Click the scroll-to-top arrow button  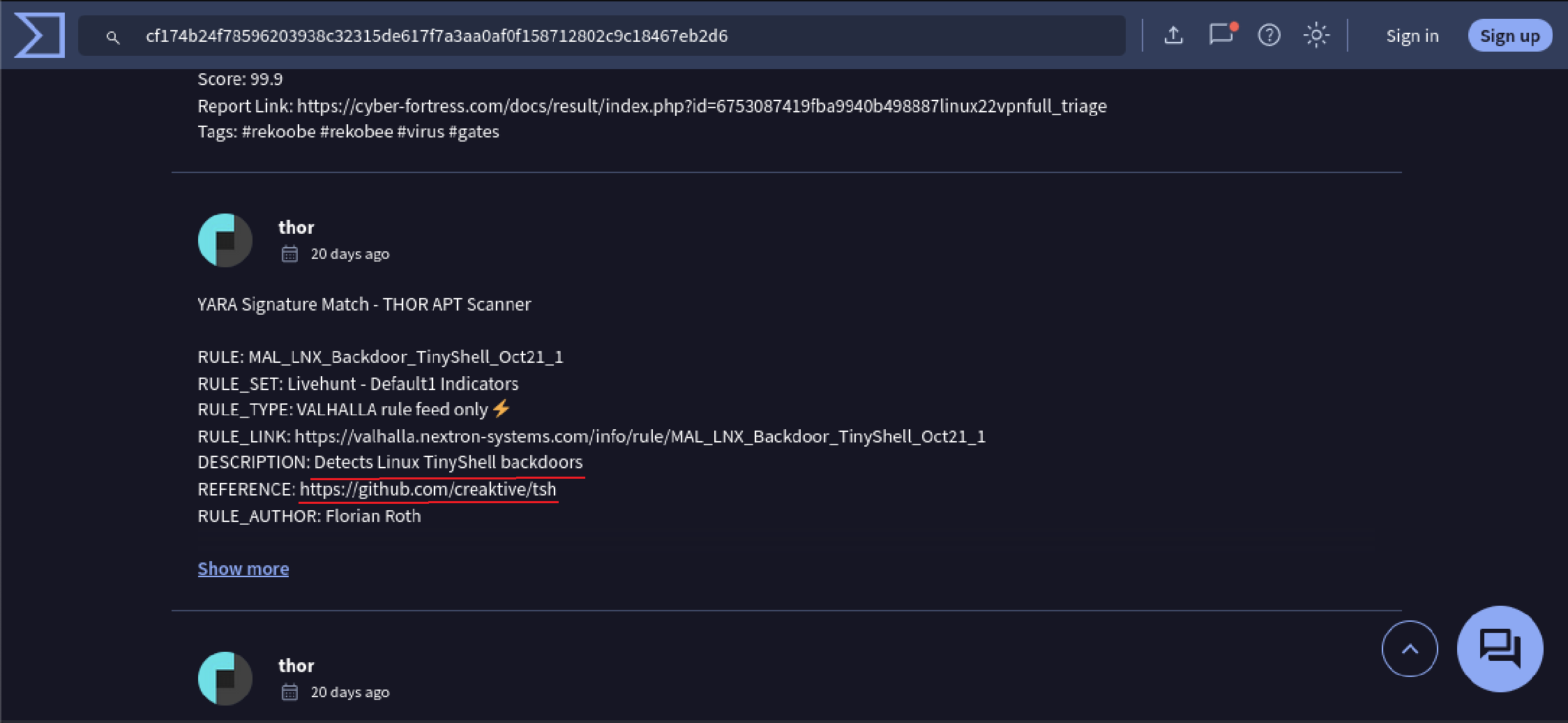[1410, 648]
